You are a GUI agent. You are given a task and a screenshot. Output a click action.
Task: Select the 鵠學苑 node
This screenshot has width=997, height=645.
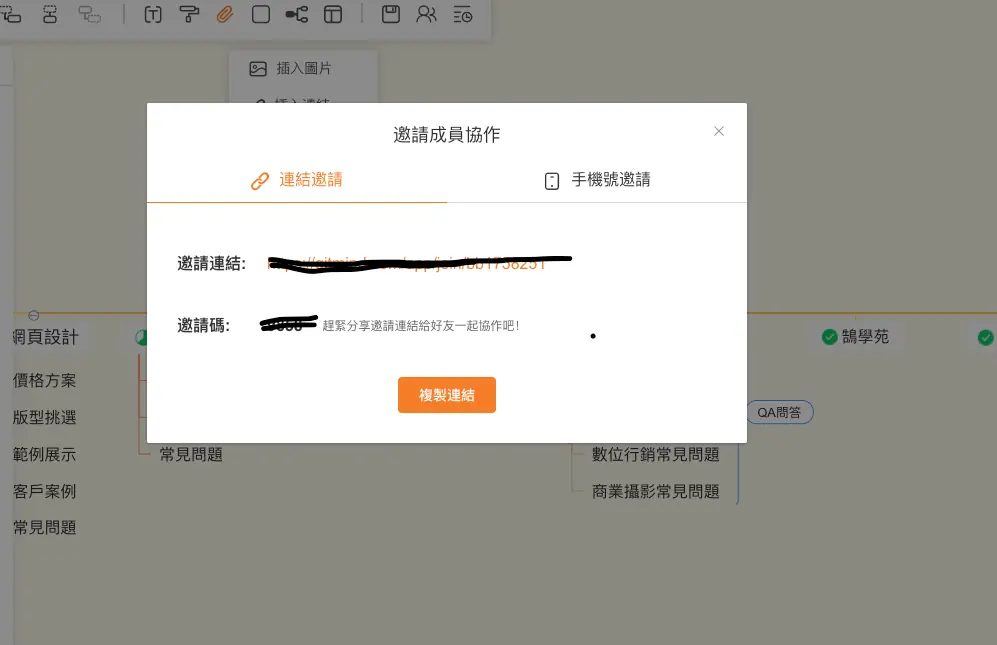tap(865, 336)
